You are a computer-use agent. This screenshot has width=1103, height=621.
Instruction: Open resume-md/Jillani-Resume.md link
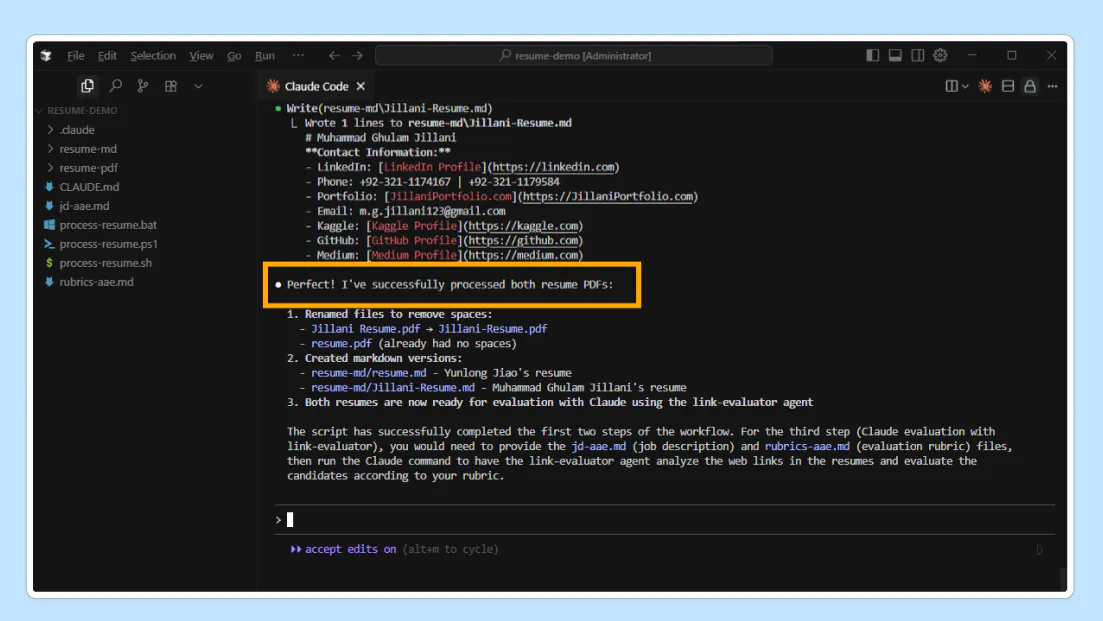point(393,388)
